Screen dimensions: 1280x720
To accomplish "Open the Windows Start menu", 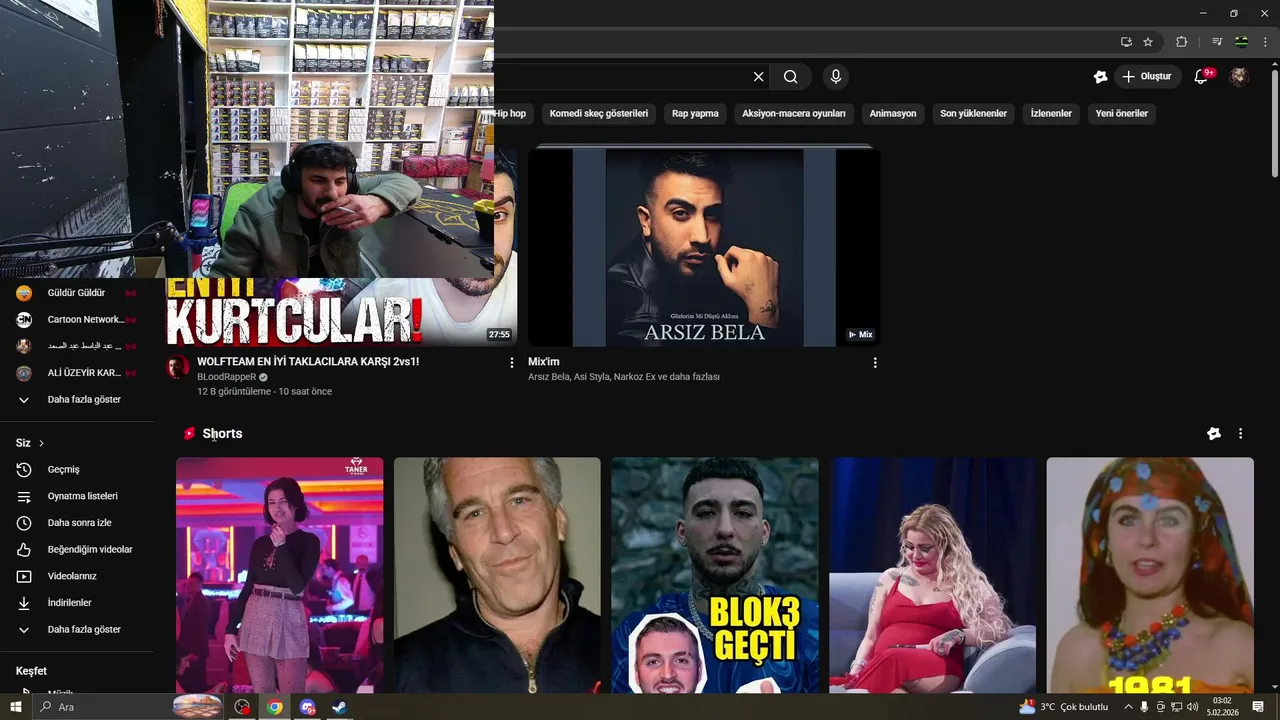I will 16,707.
